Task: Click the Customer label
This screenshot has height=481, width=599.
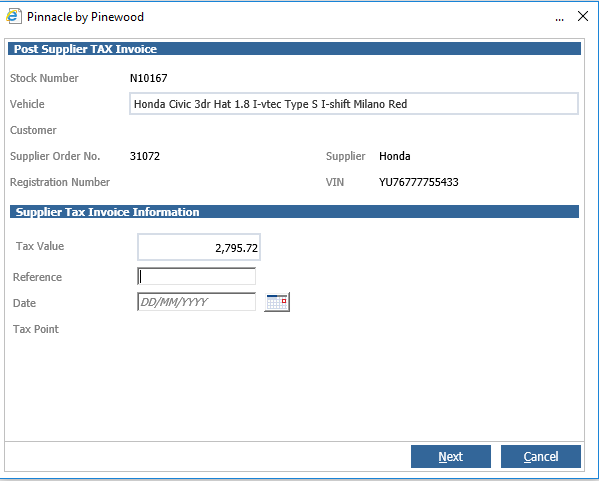Action: (33, 130)
